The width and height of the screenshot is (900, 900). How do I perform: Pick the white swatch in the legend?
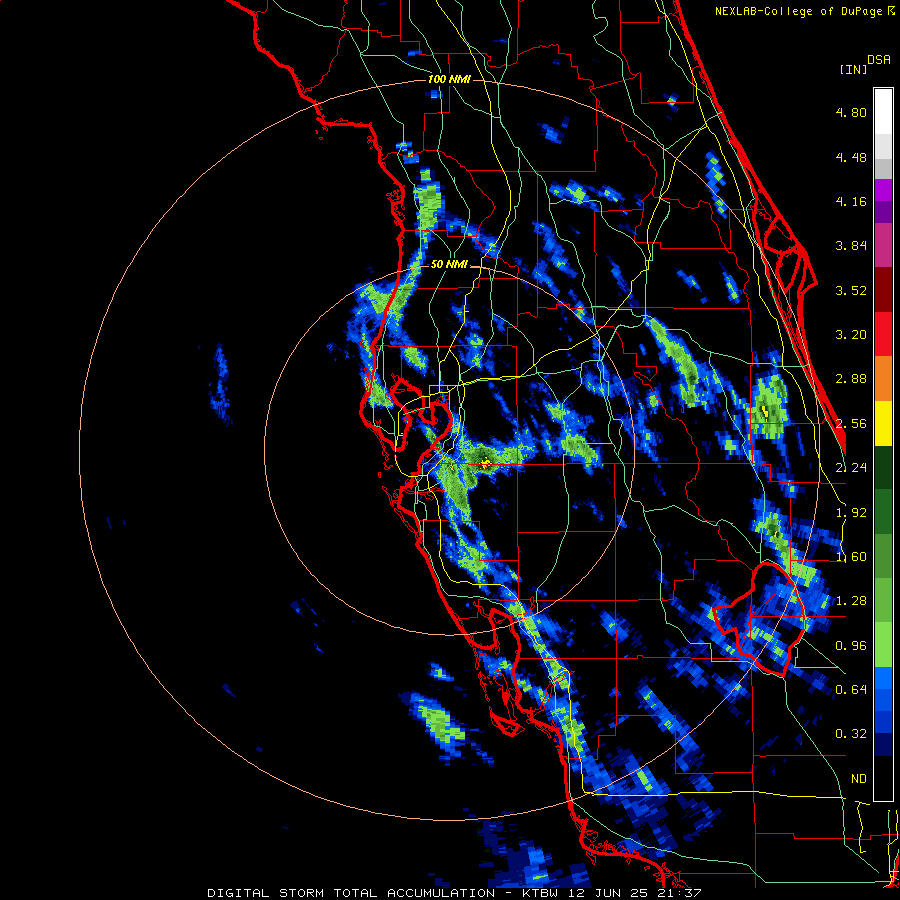[883, 112]
